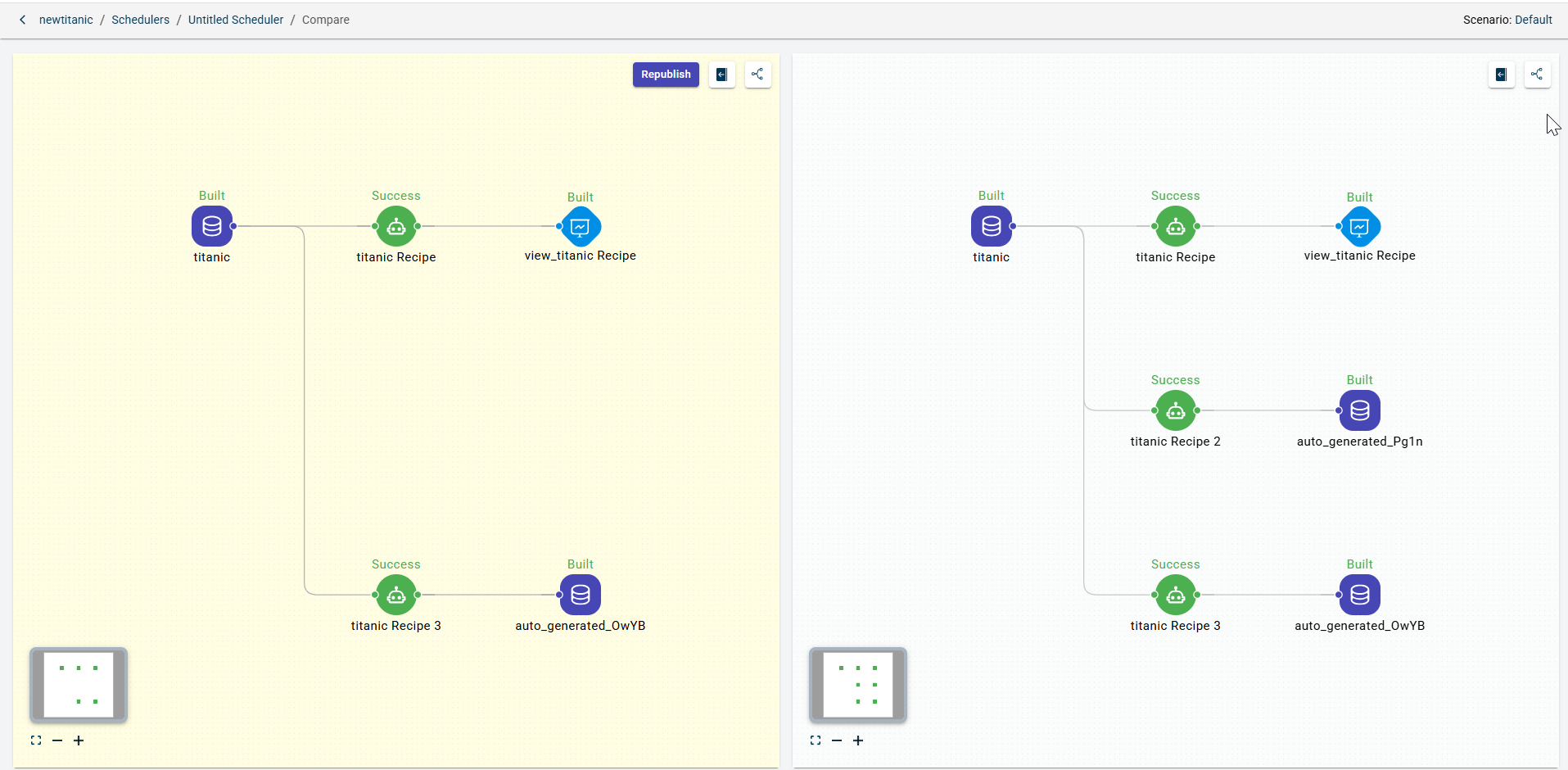Click the back arrow in breadcrumb
Image resolution: width=1568 pixels, height=770 pixels.
(23, 20)
